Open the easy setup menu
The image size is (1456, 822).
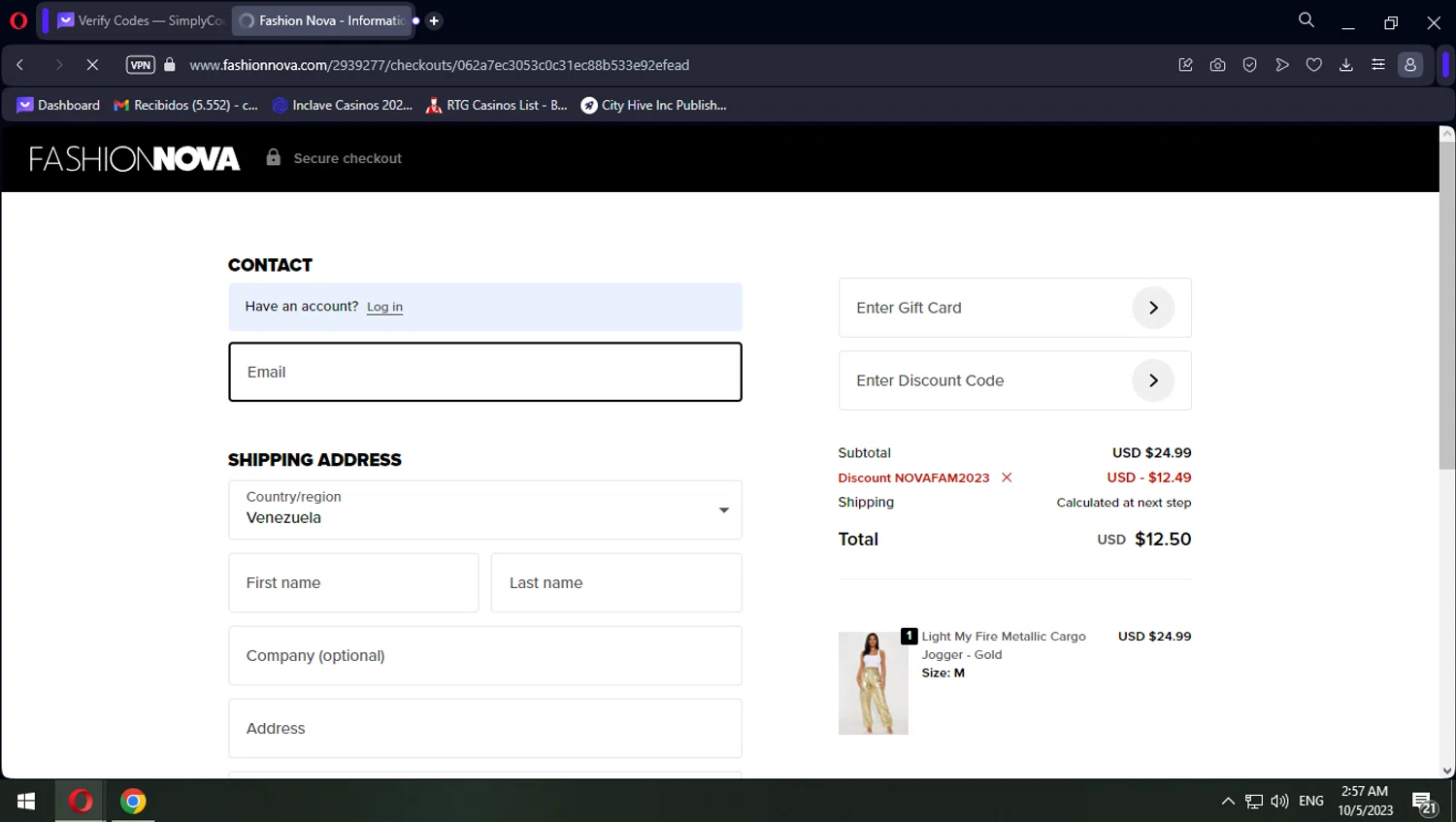(1378, 65)
